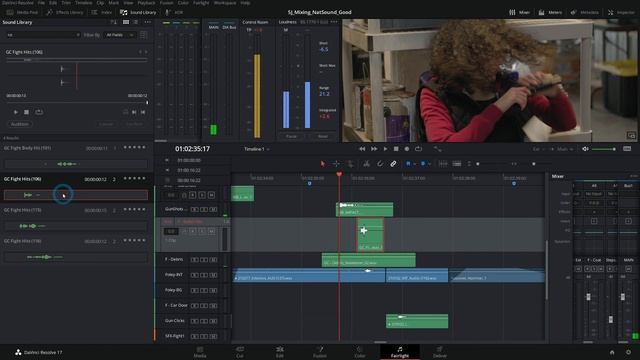Screen dimensions: 640x360
Task: Stop the Sound Library preview
Action: [27, 112]
